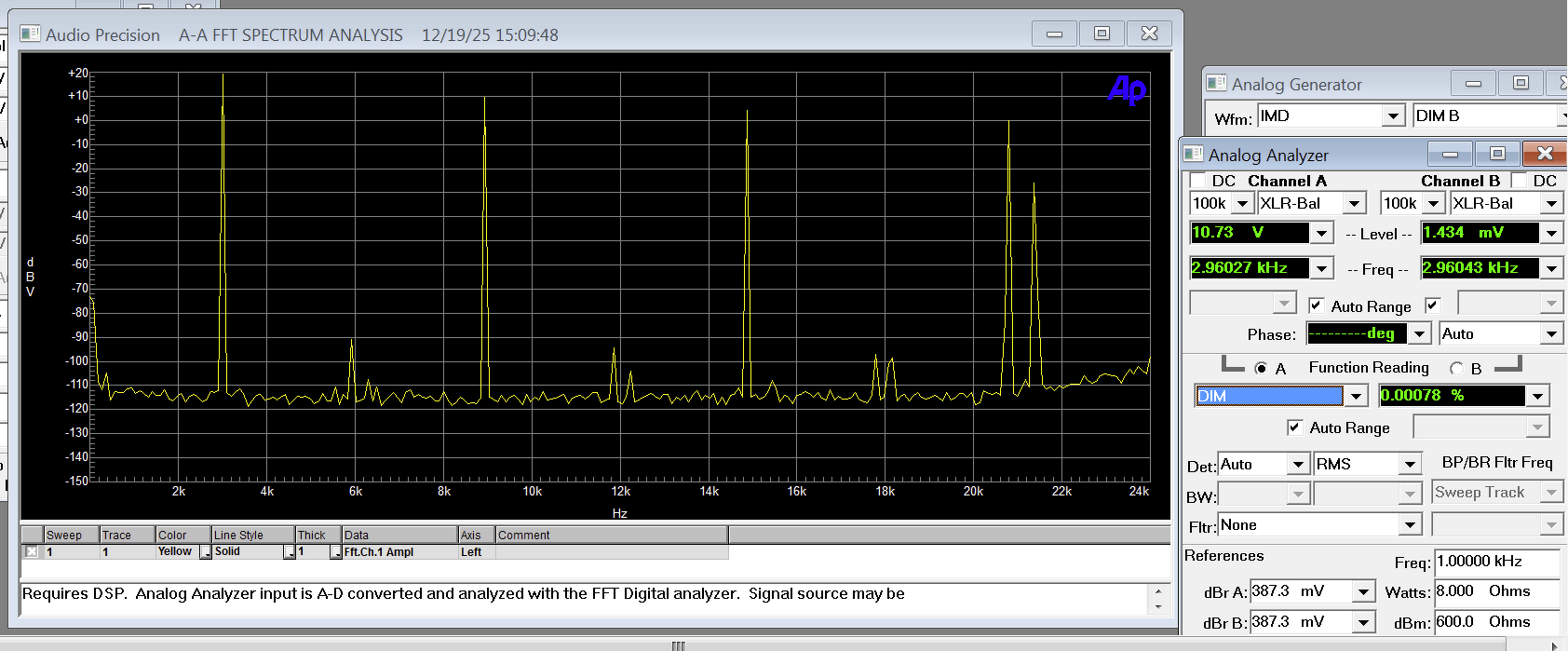Select Function Reading channel B radio button
Viewport: 1568px width, 651px height.
click(x=1456, y=369)
